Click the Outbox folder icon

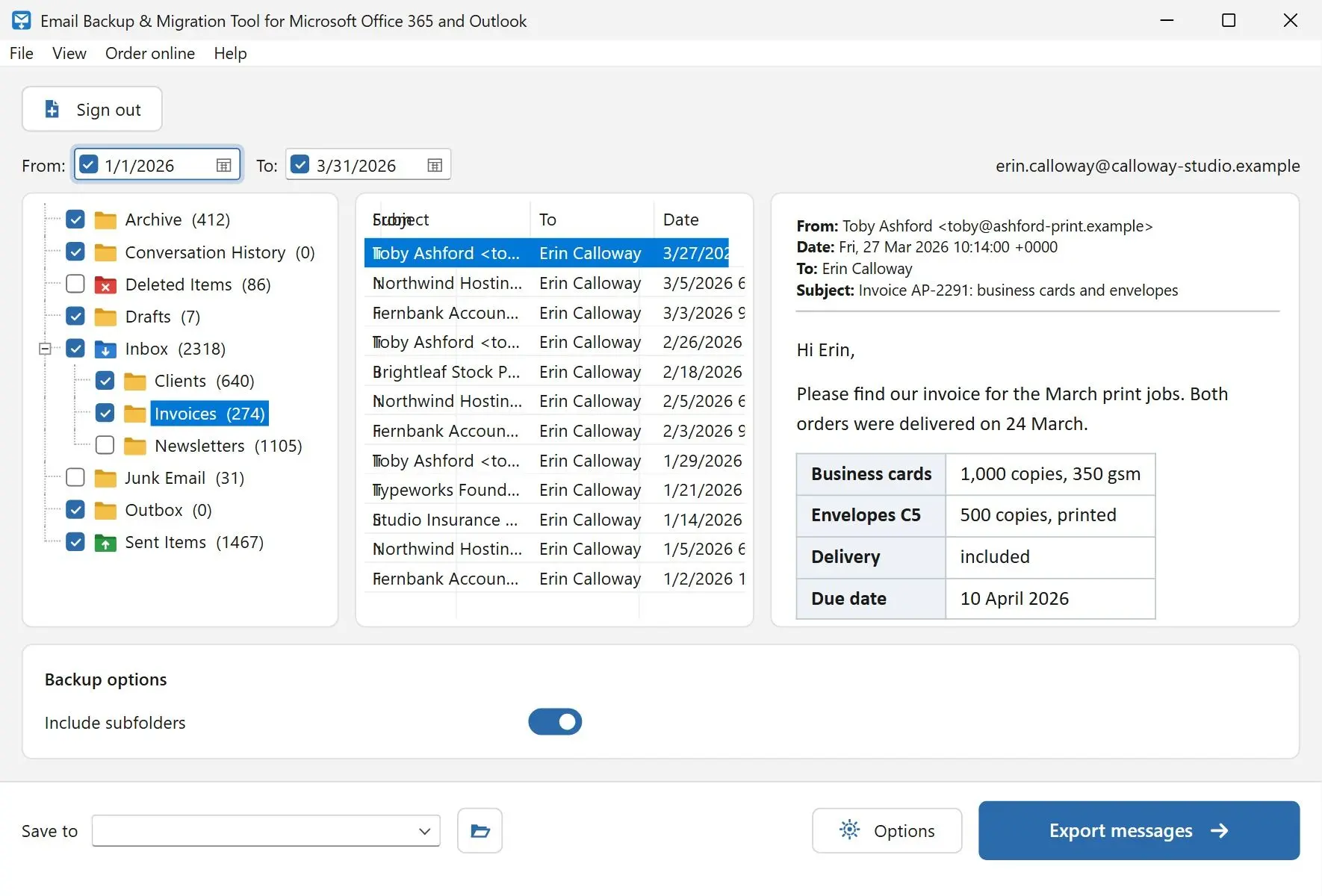pyautogui.click(x=105, y=510)
